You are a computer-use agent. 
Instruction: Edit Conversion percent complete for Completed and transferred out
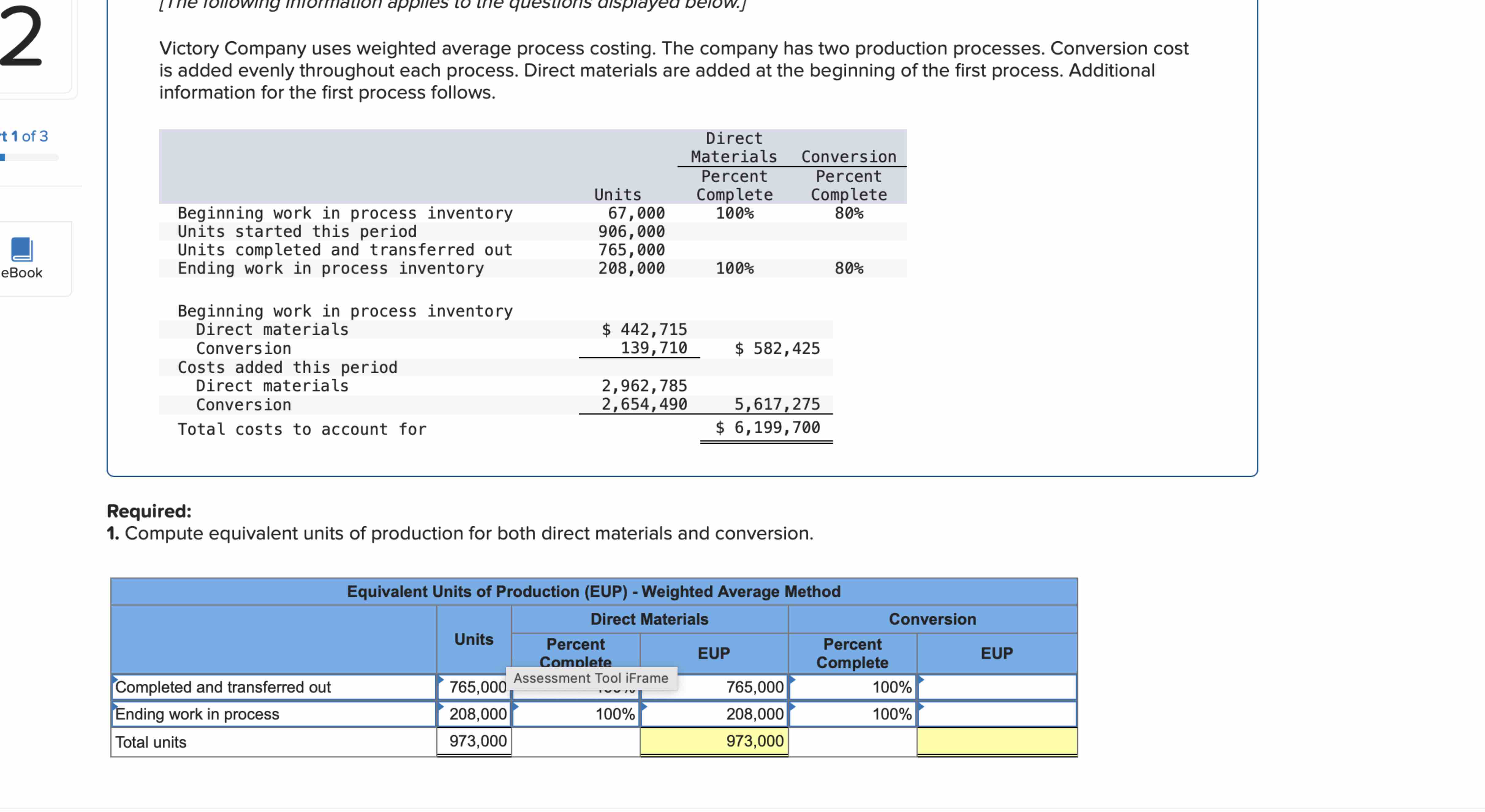852,687
